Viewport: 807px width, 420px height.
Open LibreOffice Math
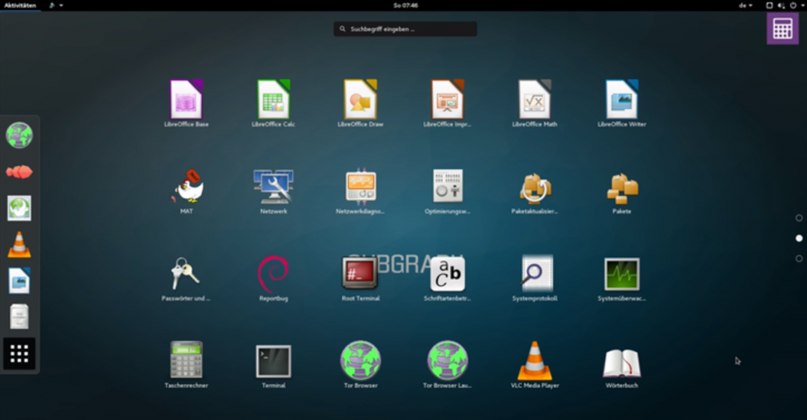[534, 103]
